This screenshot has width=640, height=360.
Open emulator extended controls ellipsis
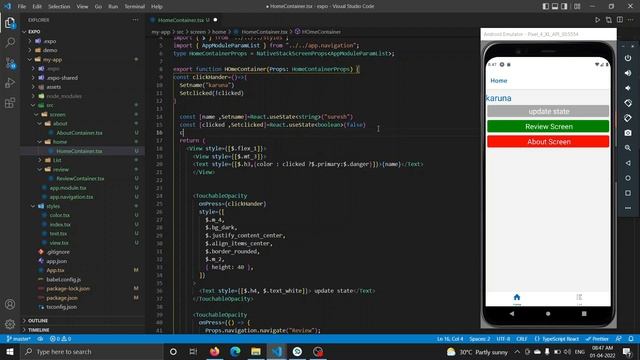(x=628, y=208)
